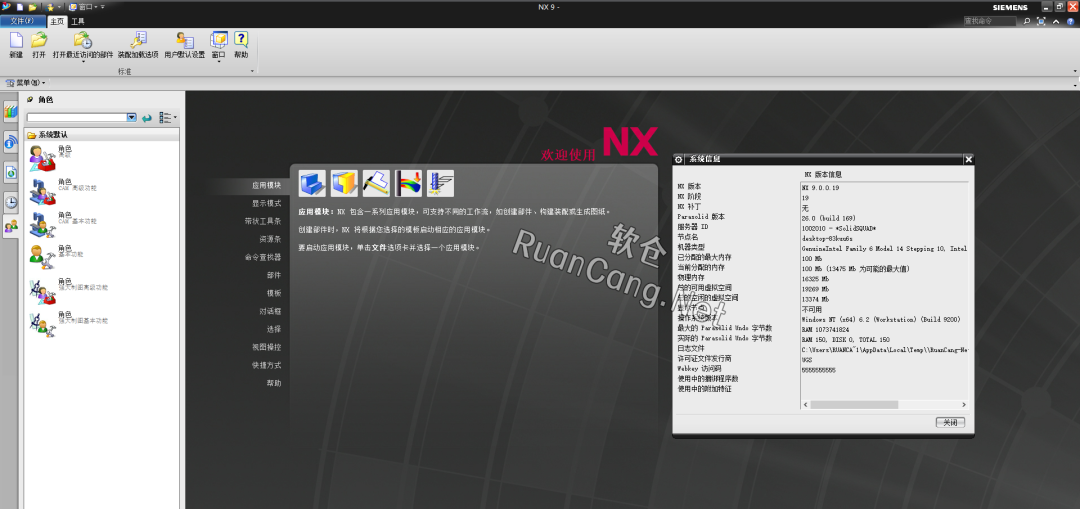Open the roles panel combo box dropdown
Screen dimensions: 1080x509
coord(131,117)
